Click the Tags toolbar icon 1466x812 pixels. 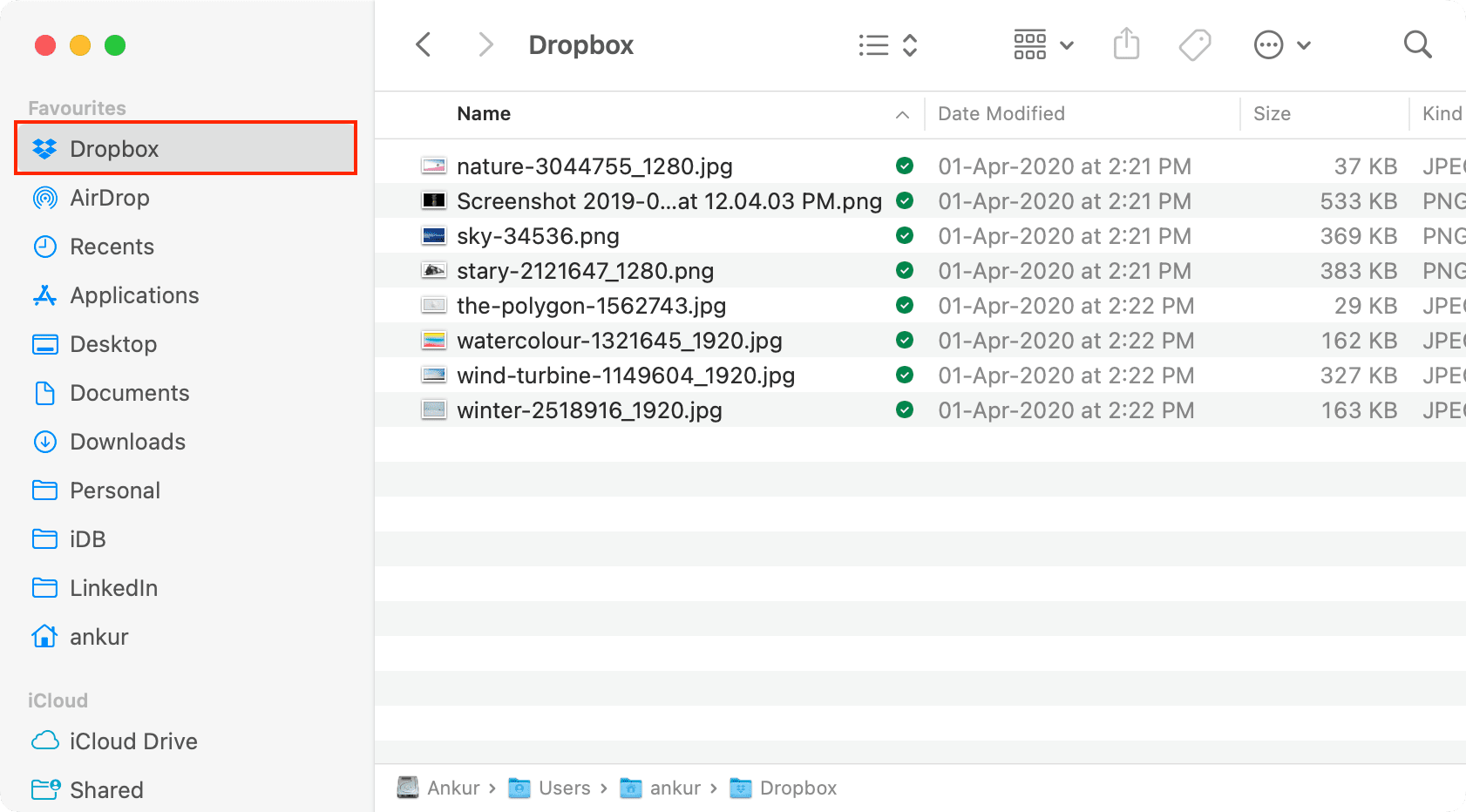[x=1195, y=44]
